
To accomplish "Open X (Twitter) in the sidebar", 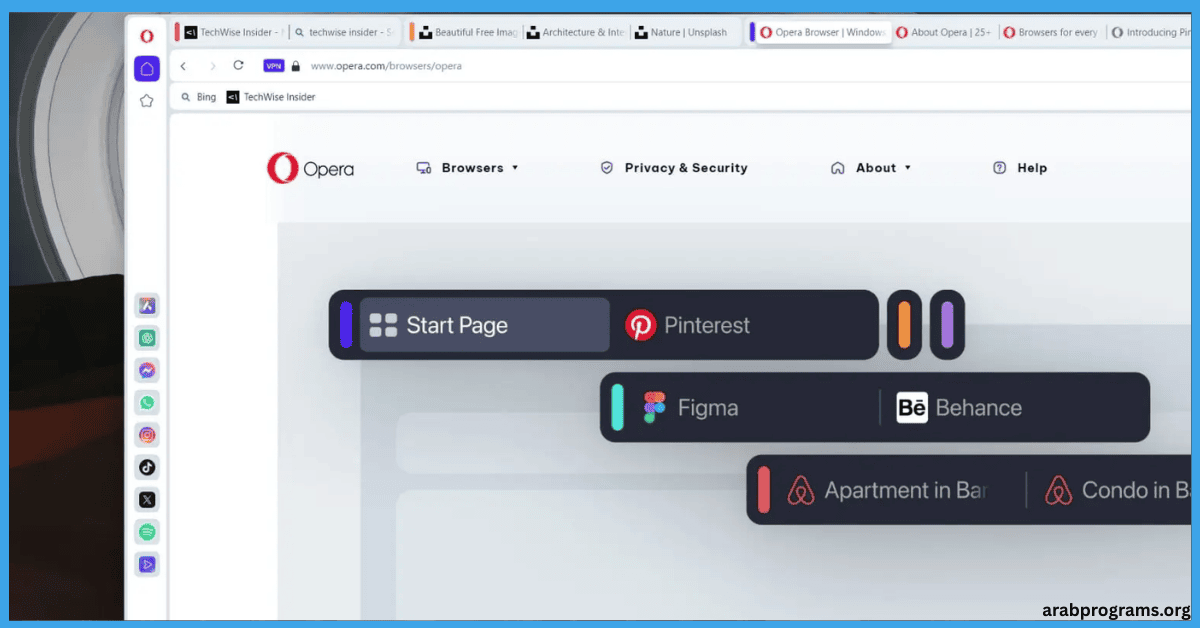I will [x=147, y=499].
